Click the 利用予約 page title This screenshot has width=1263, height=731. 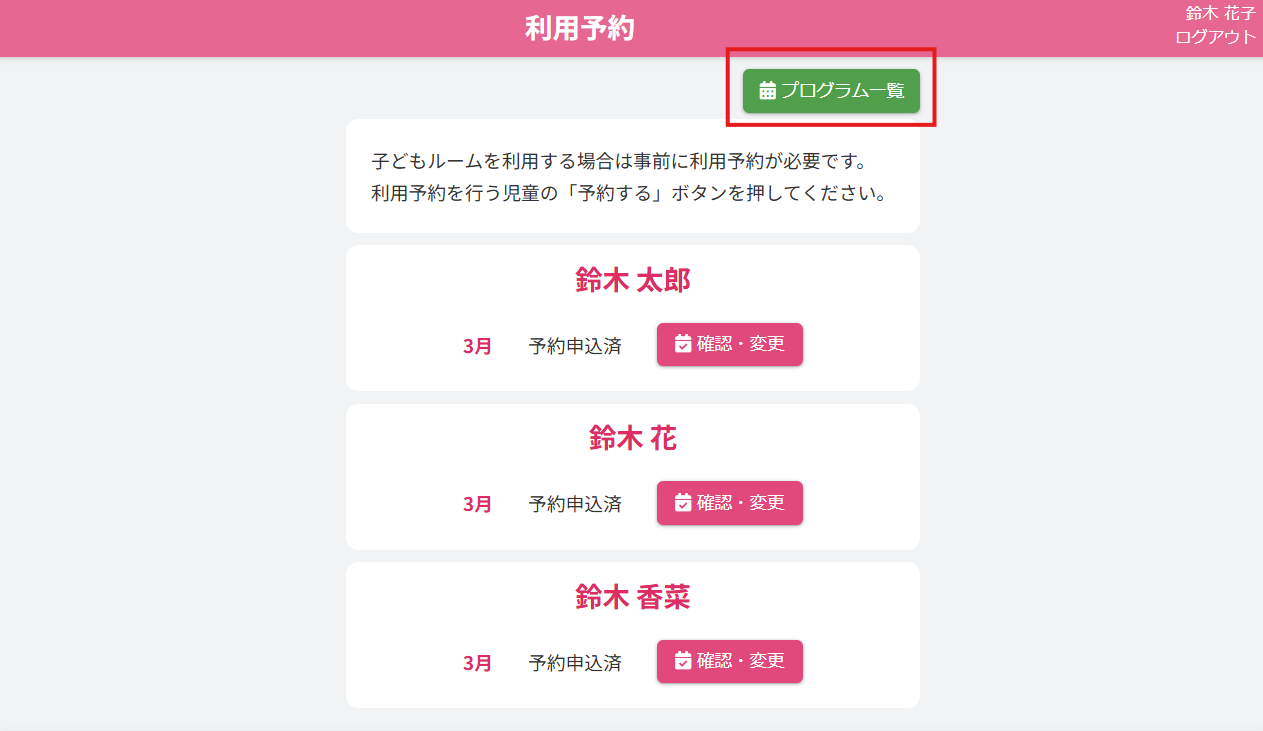[x=580, y=29]
